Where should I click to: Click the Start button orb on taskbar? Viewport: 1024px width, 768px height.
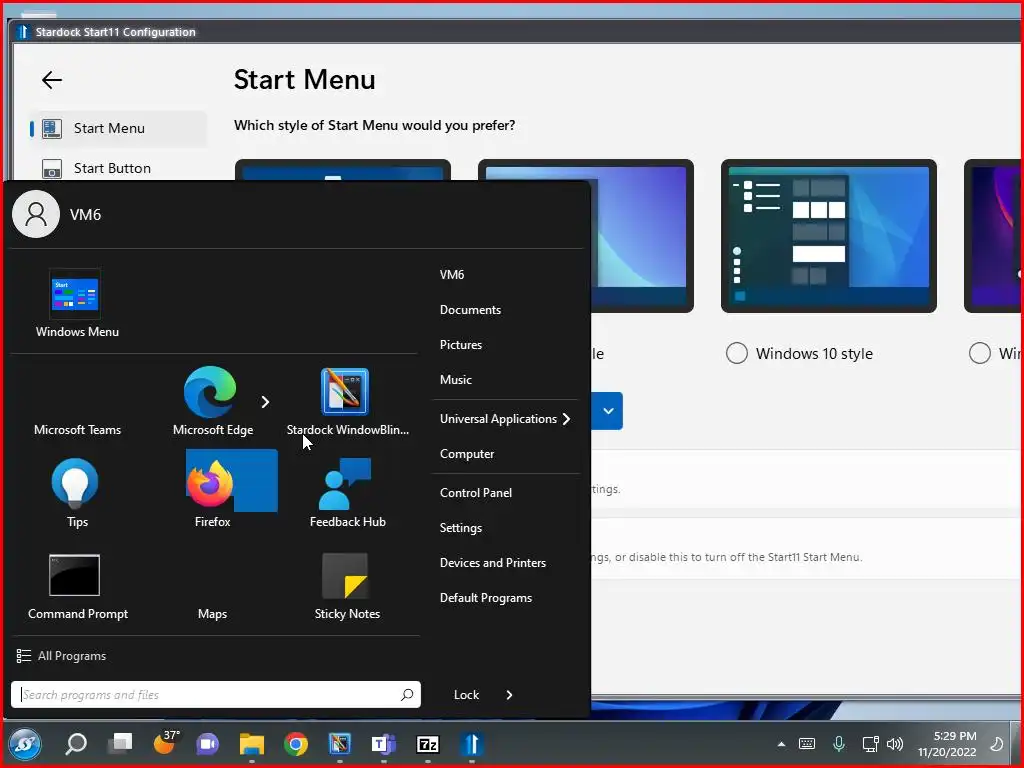point(25,744)
